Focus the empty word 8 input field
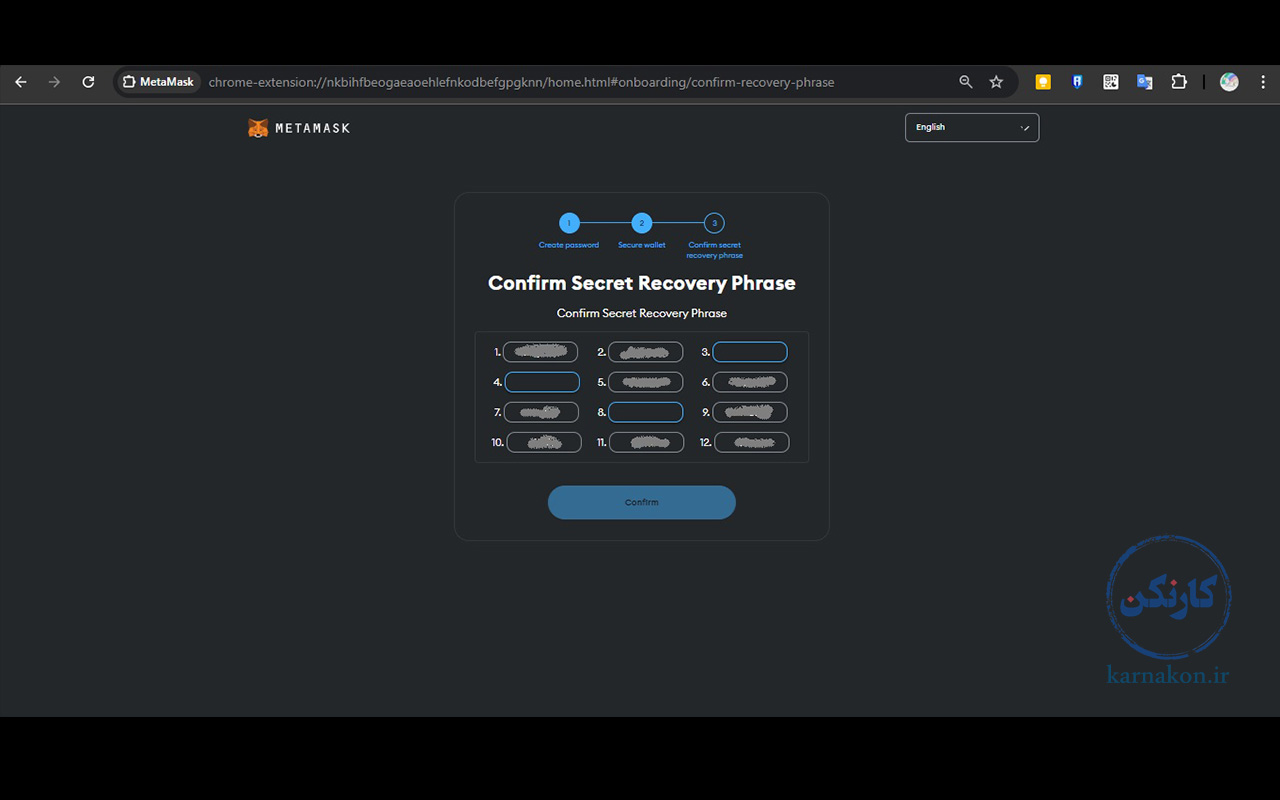 tap(646, 412)
